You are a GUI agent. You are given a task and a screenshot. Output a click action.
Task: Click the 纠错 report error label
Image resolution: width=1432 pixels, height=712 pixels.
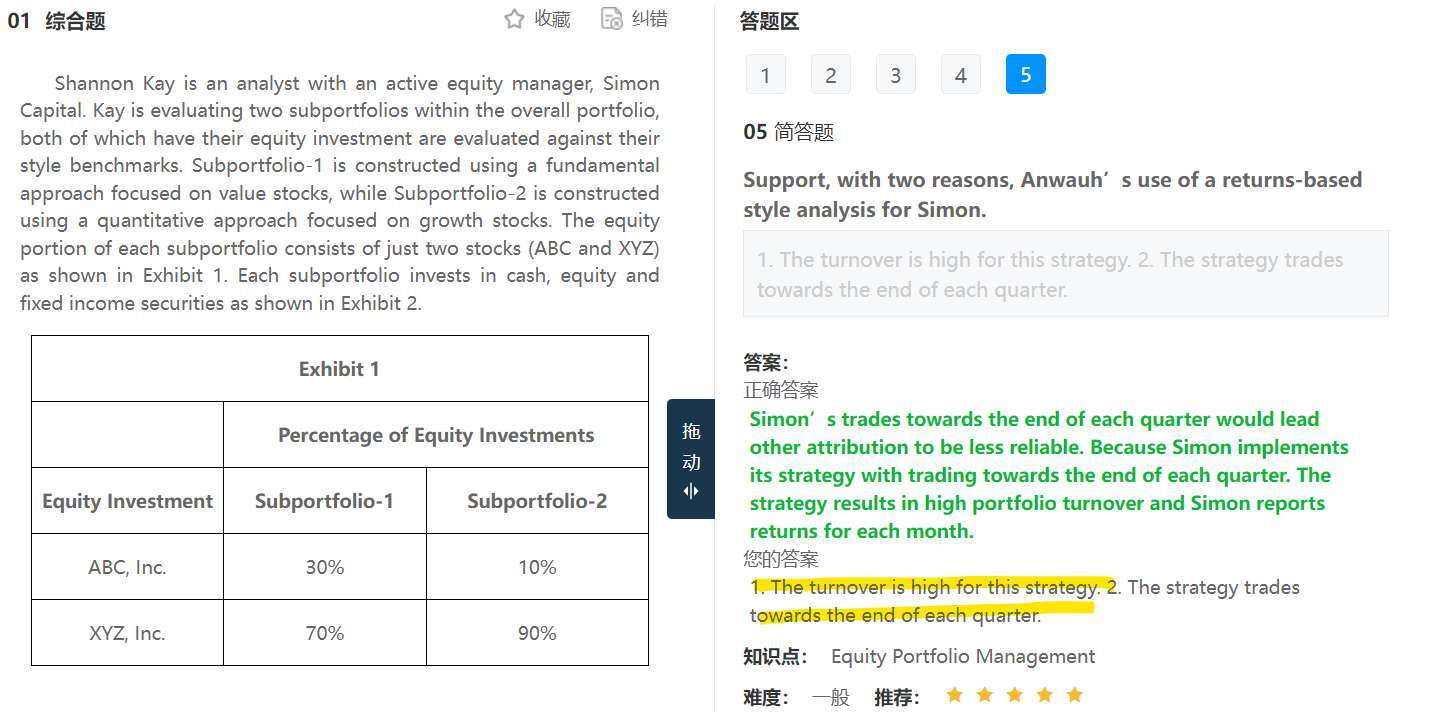click(650, 19)
